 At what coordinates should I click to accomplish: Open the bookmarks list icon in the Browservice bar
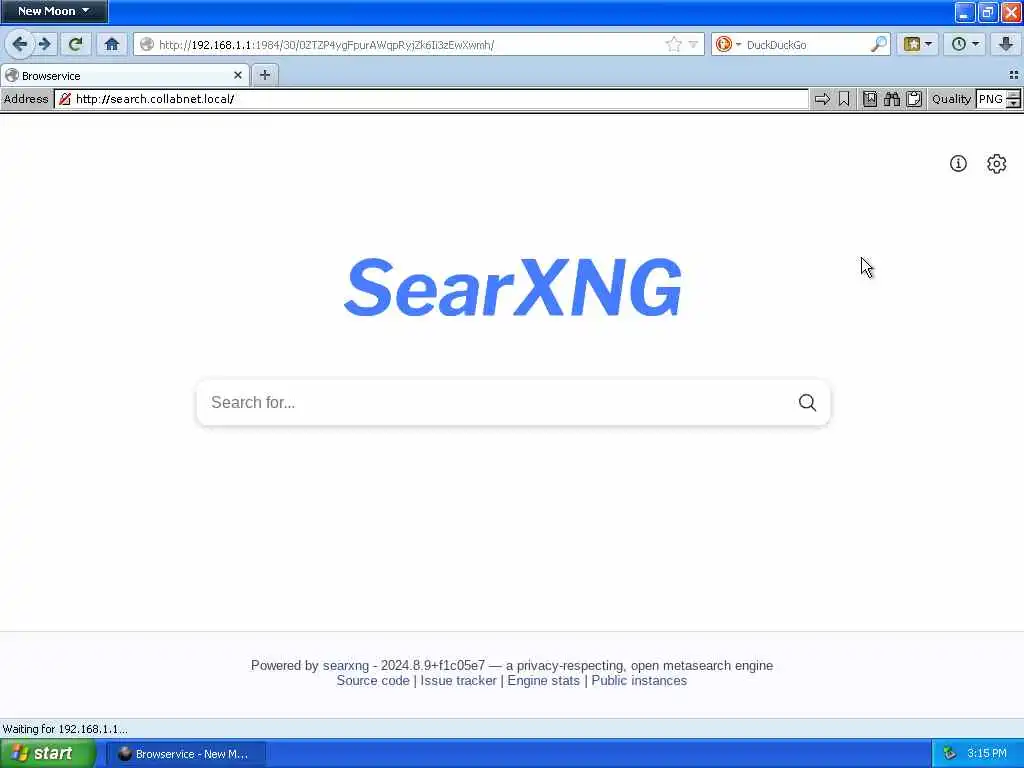point(870,99)
